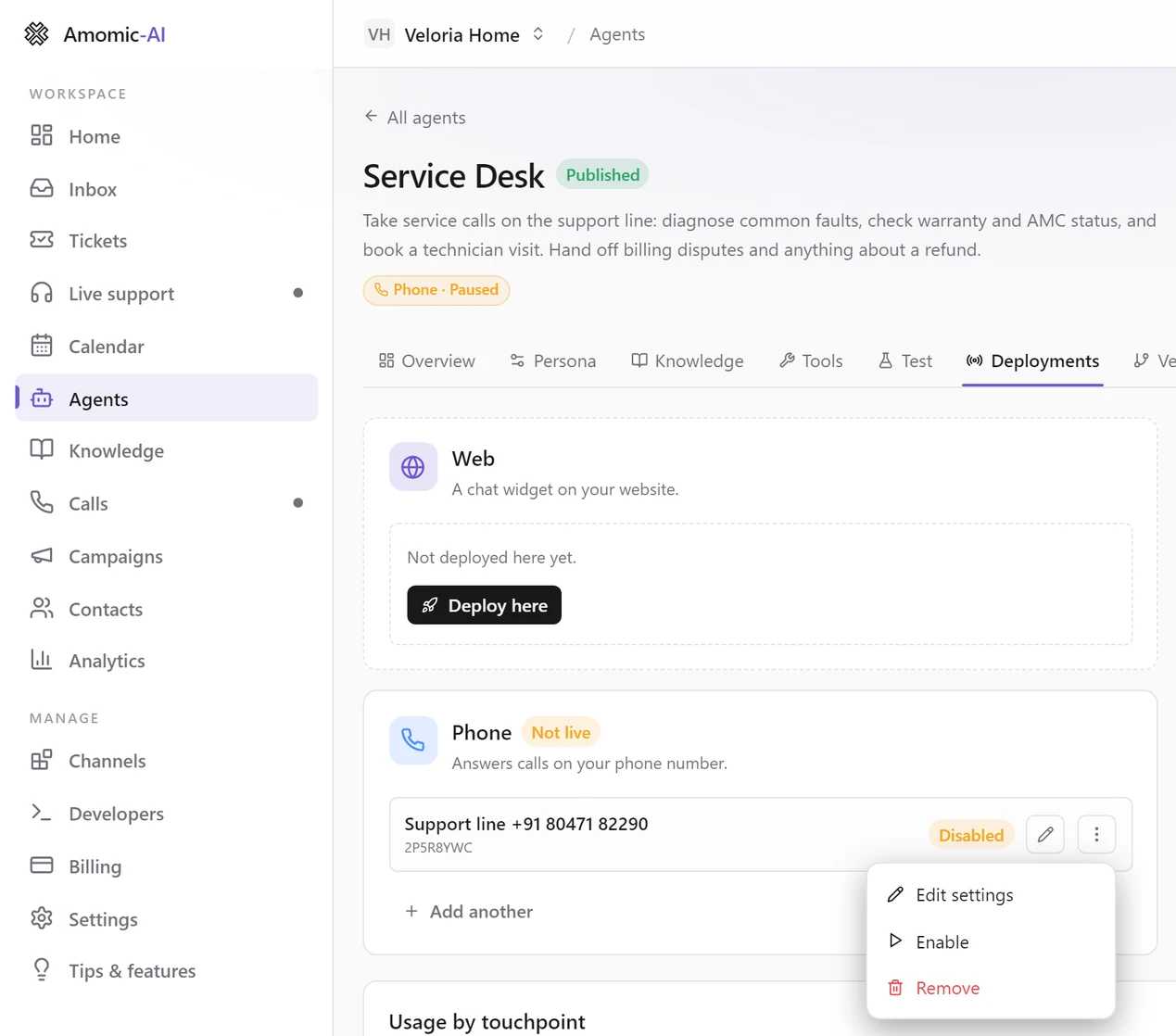
Task: Click the Web channel globe icon
Action: [x=413, y=468]
